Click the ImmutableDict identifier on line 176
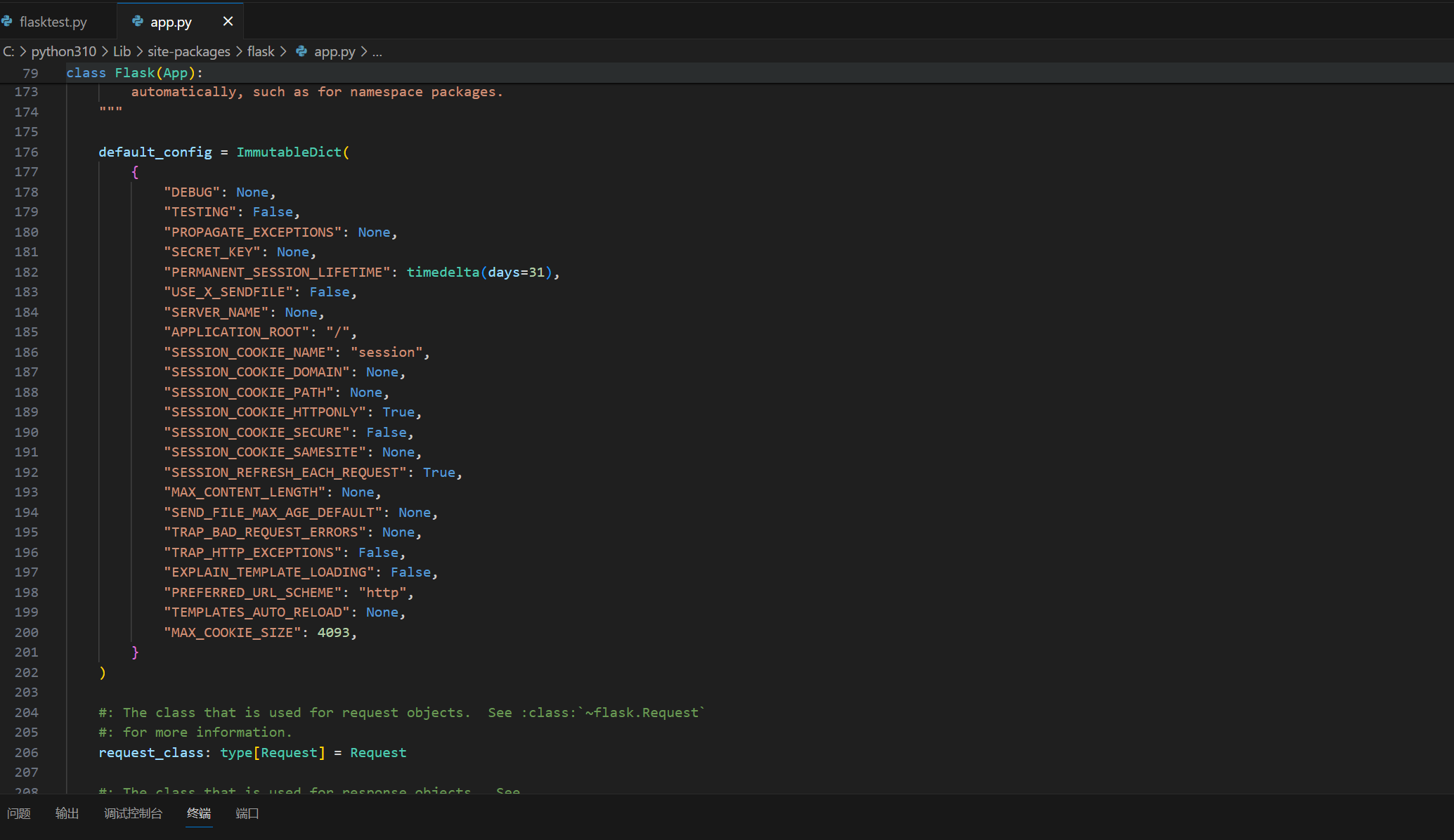Screen dimensions: 1454x840 click(288, 152)
